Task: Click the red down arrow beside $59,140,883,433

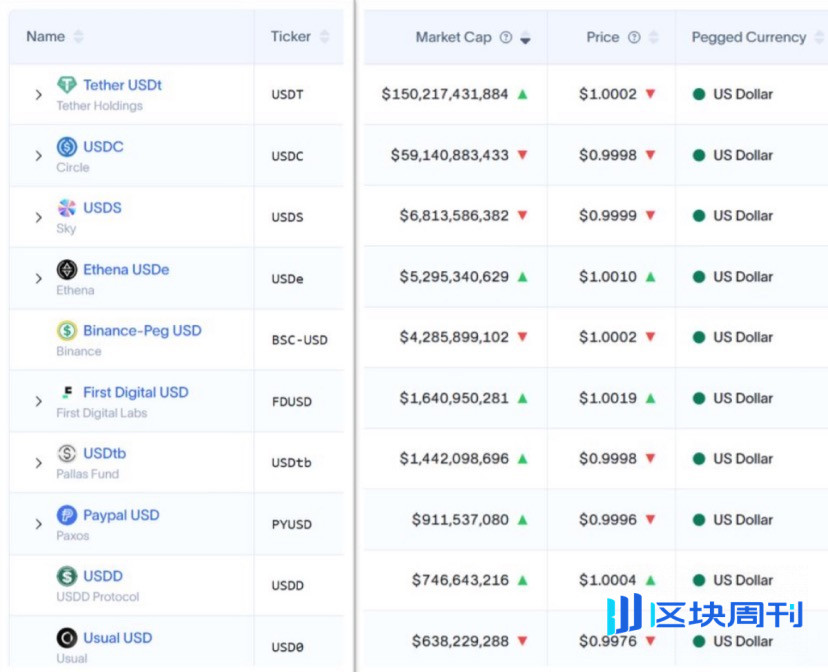Action: click(x=522, y=155)
